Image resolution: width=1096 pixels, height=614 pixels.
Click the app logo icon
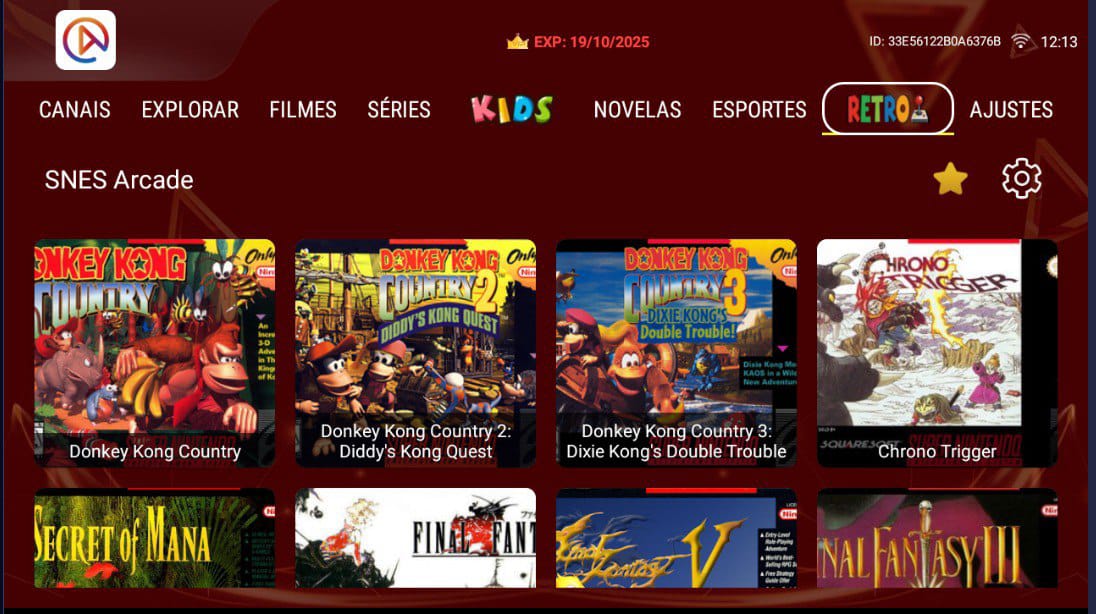click(x=86, y=40)
